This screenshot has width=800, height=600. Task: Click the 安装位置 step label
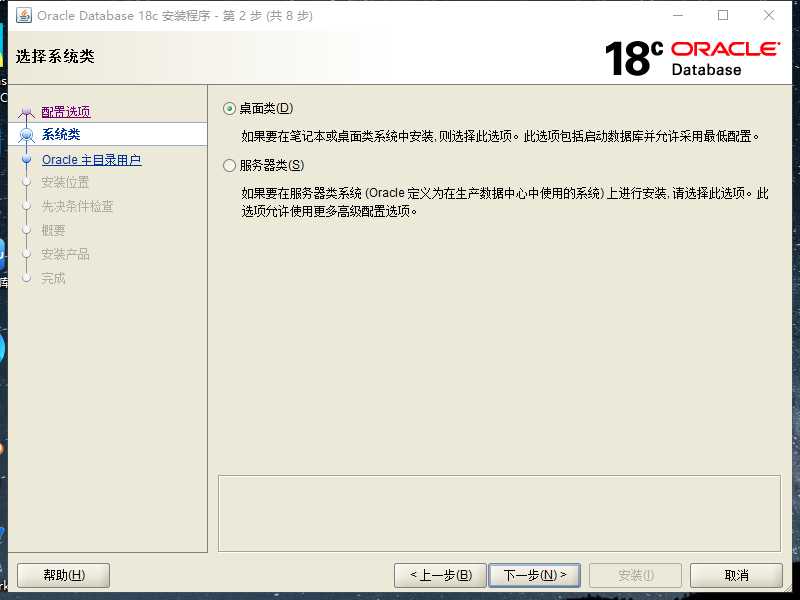click(65, 183)
